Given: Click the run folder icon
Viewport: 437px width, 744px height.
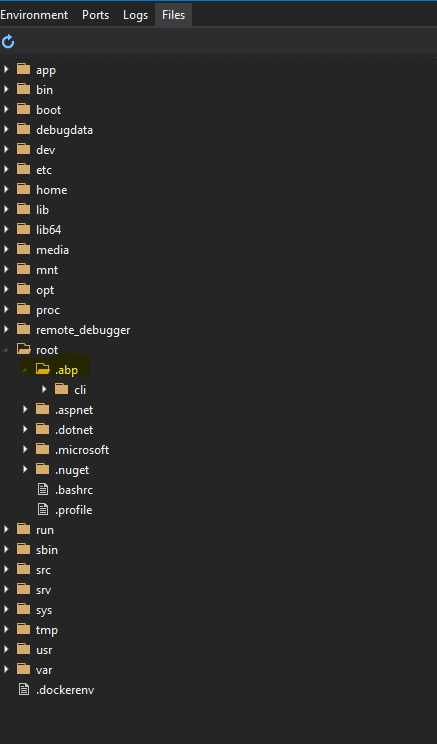Looking at the screenshot, I should (x=23, y=529).
